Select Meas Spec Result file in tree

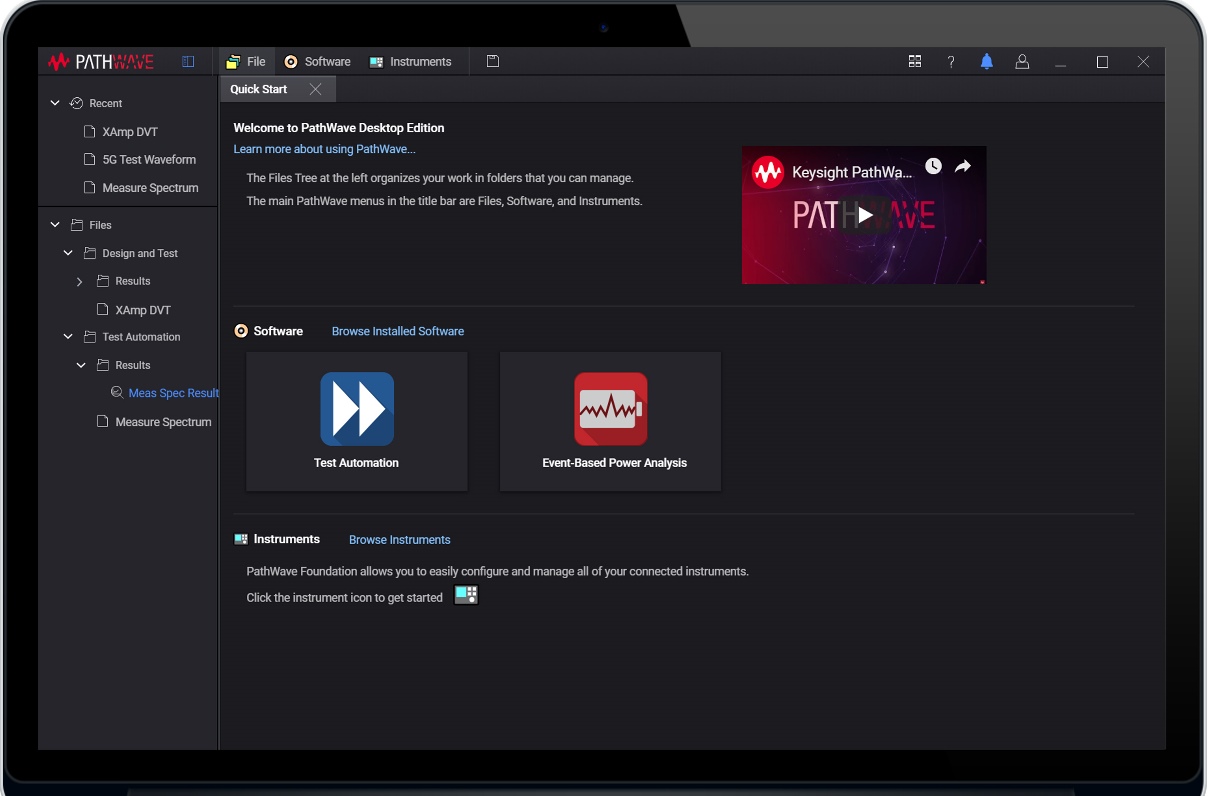173,393
